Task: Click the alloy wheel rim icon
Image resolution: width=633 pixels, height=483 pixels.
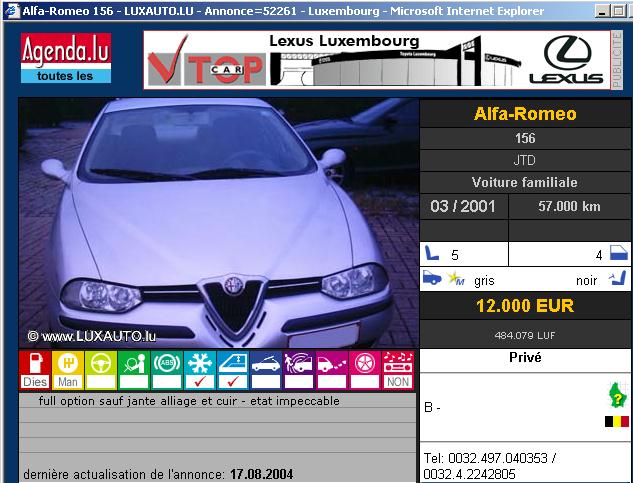Action: 365,362
